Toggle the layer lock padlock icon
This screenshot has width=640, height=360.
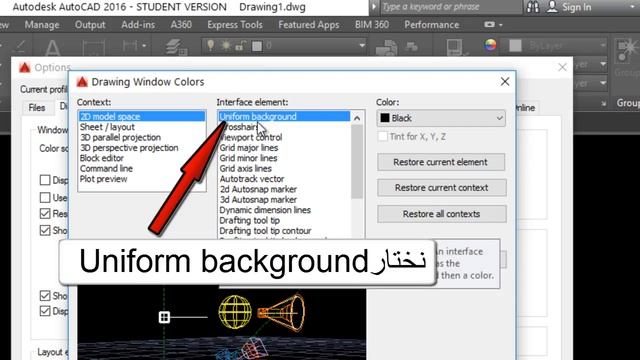click(x=241, y=46)
